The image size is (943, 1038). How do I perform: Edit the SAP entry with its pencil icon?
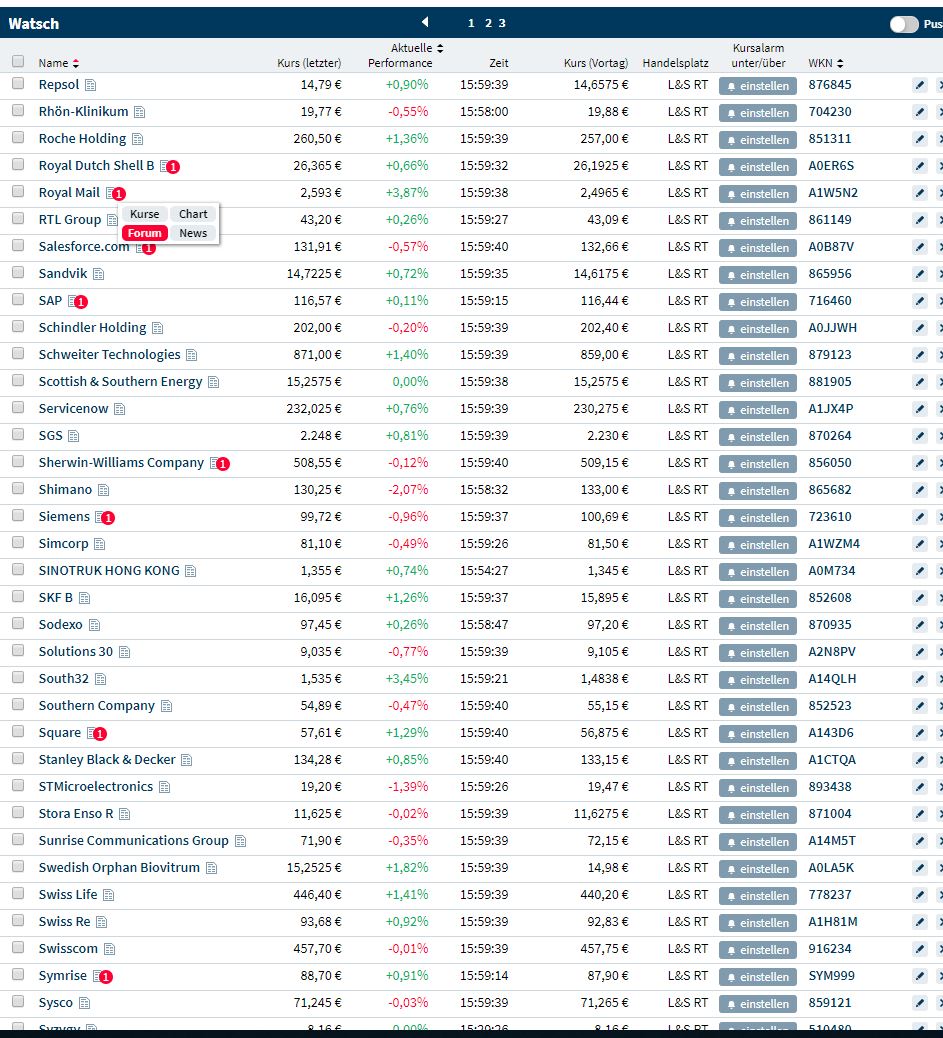coord(920,301)
